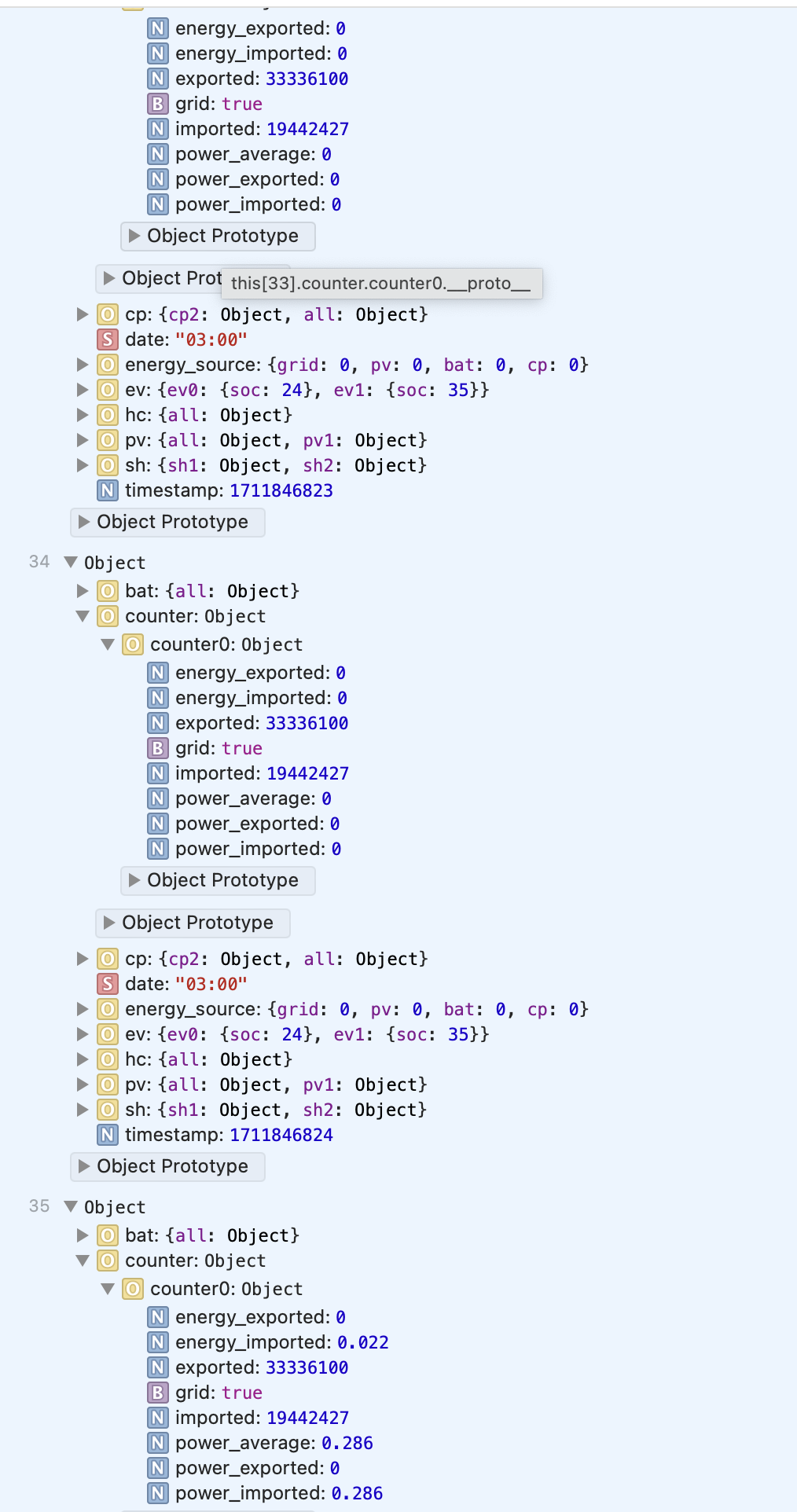
Task: Click the N icon of energy_exported in object 35
Action: coord(158,1317)
